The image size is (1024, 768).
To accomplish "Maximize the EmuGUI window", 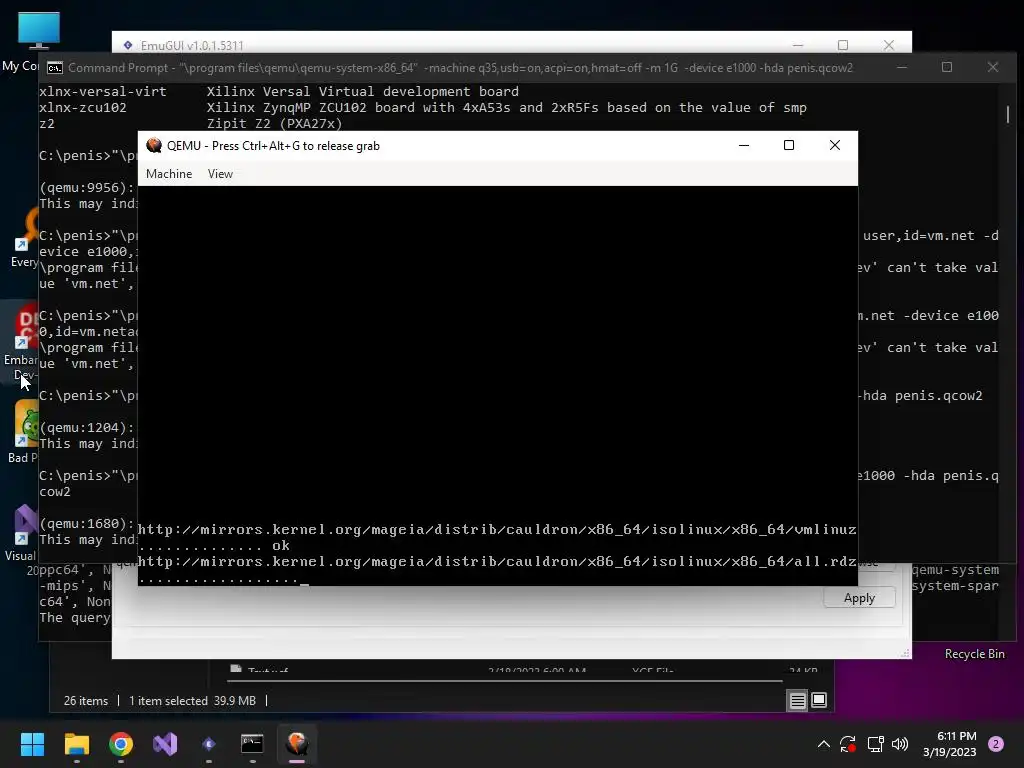I will click(x=843, y=45).
